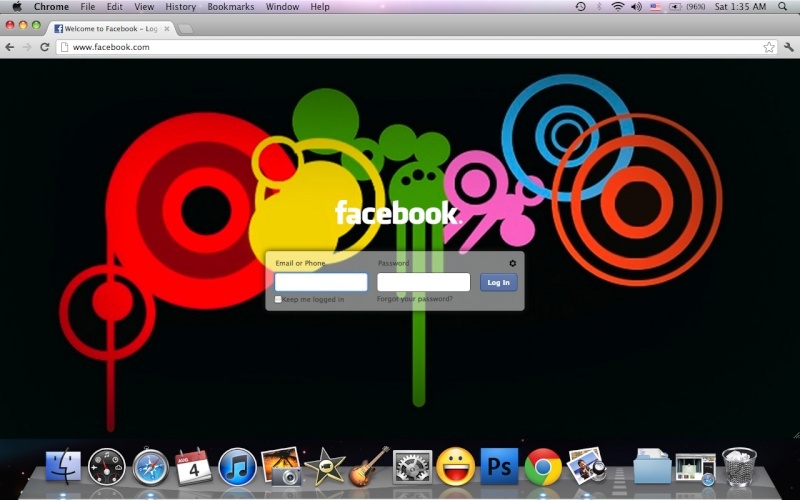Image resolution: width=800 pixels, height=500 pixels.
Task: Focus the Password input field
Action: 423,282
